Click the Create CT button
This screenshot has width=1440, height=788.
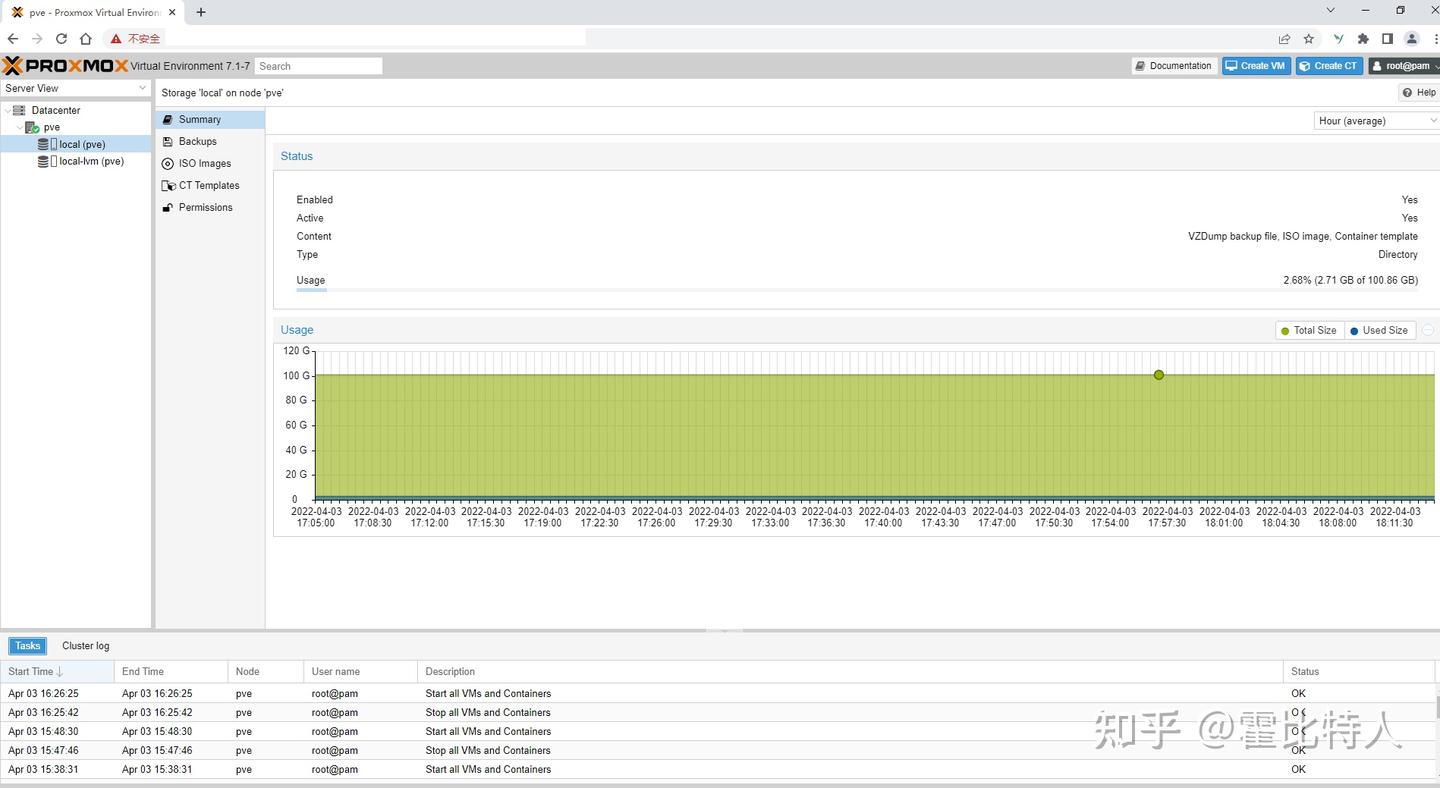click(1329, 66)
